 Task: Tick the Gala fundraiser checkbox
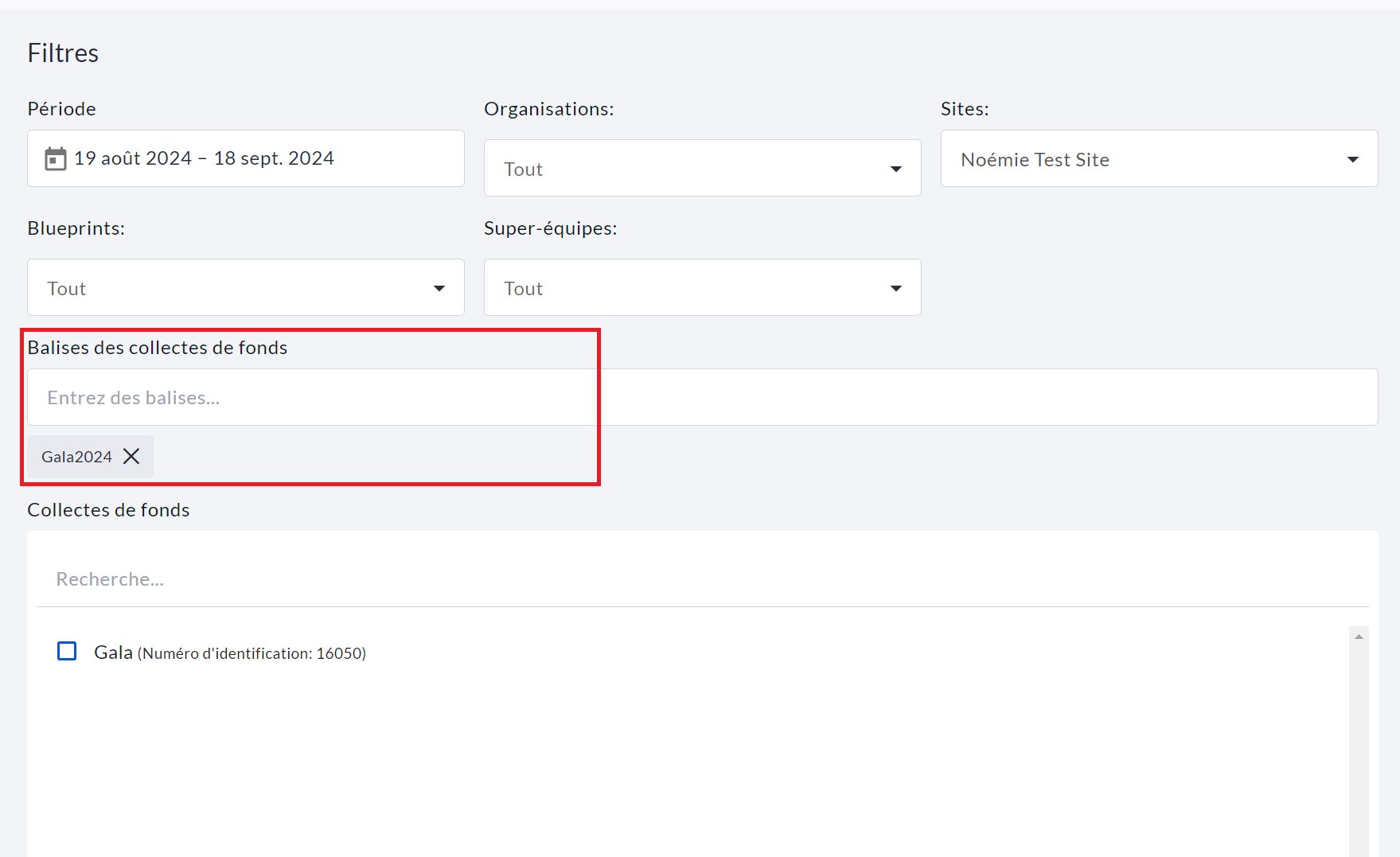coord(67,652)
